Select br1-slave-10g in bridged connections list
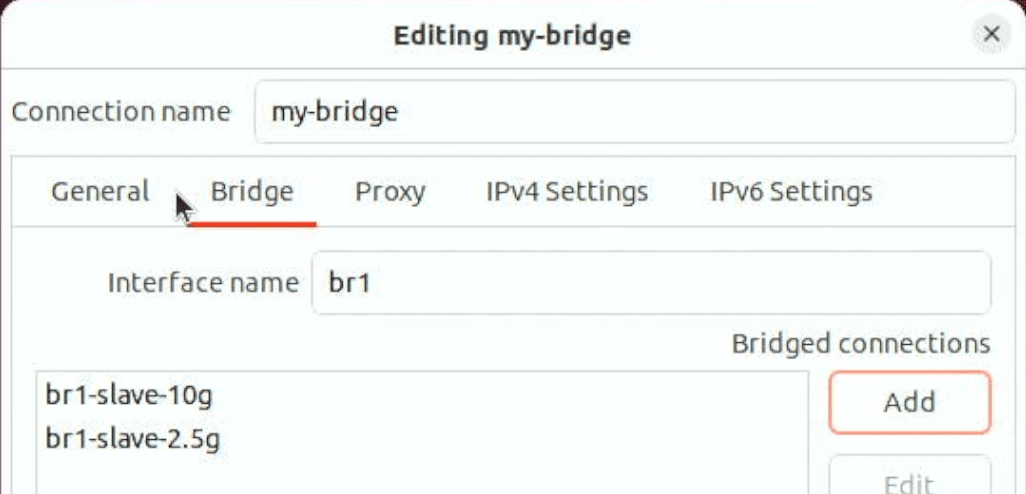This screenshot has height=494, width=1026. (x=422, y=396)
